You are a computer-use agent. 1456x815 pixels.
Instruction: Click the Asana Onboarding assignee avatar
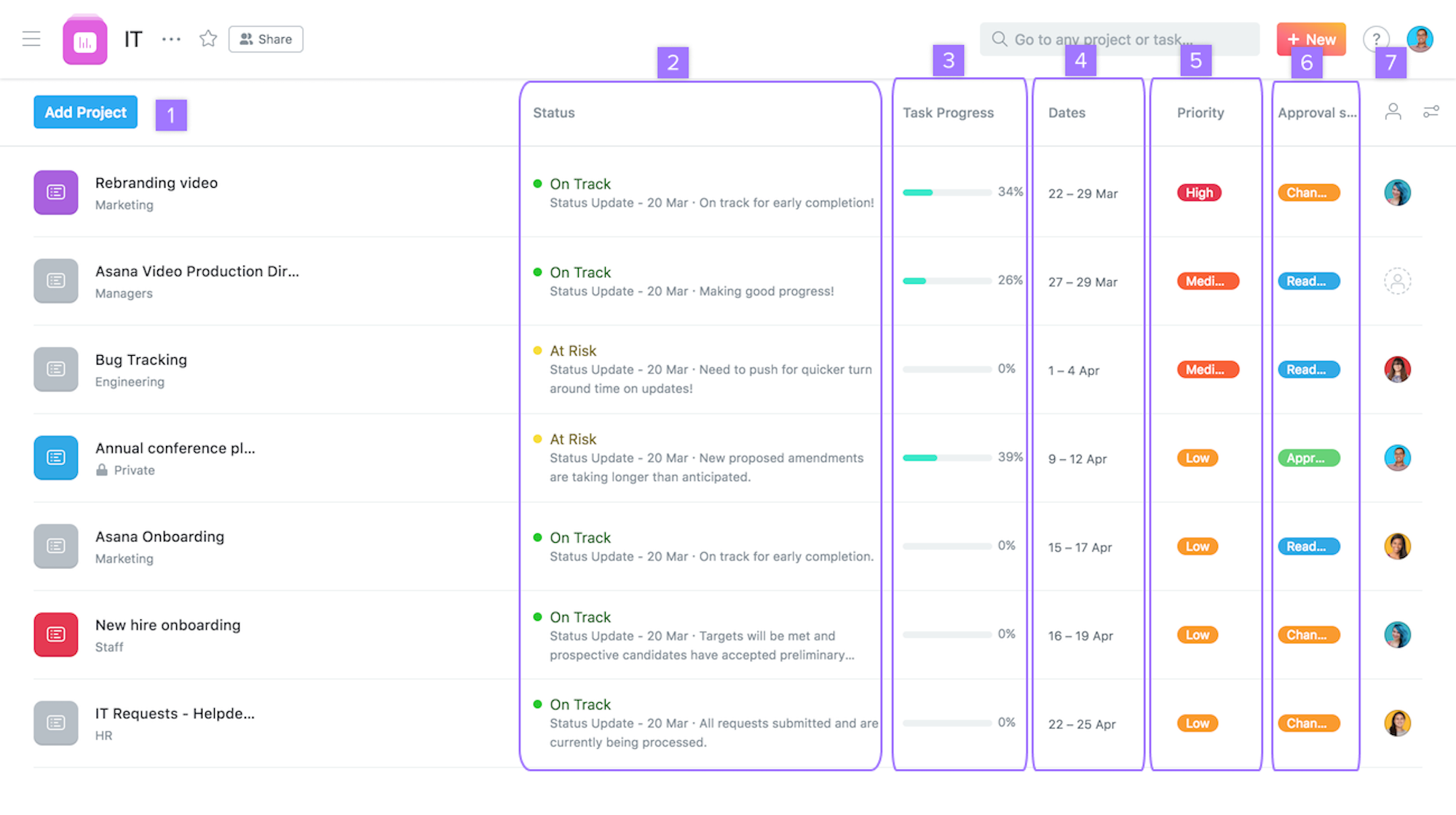click(x=1396, y=546)
